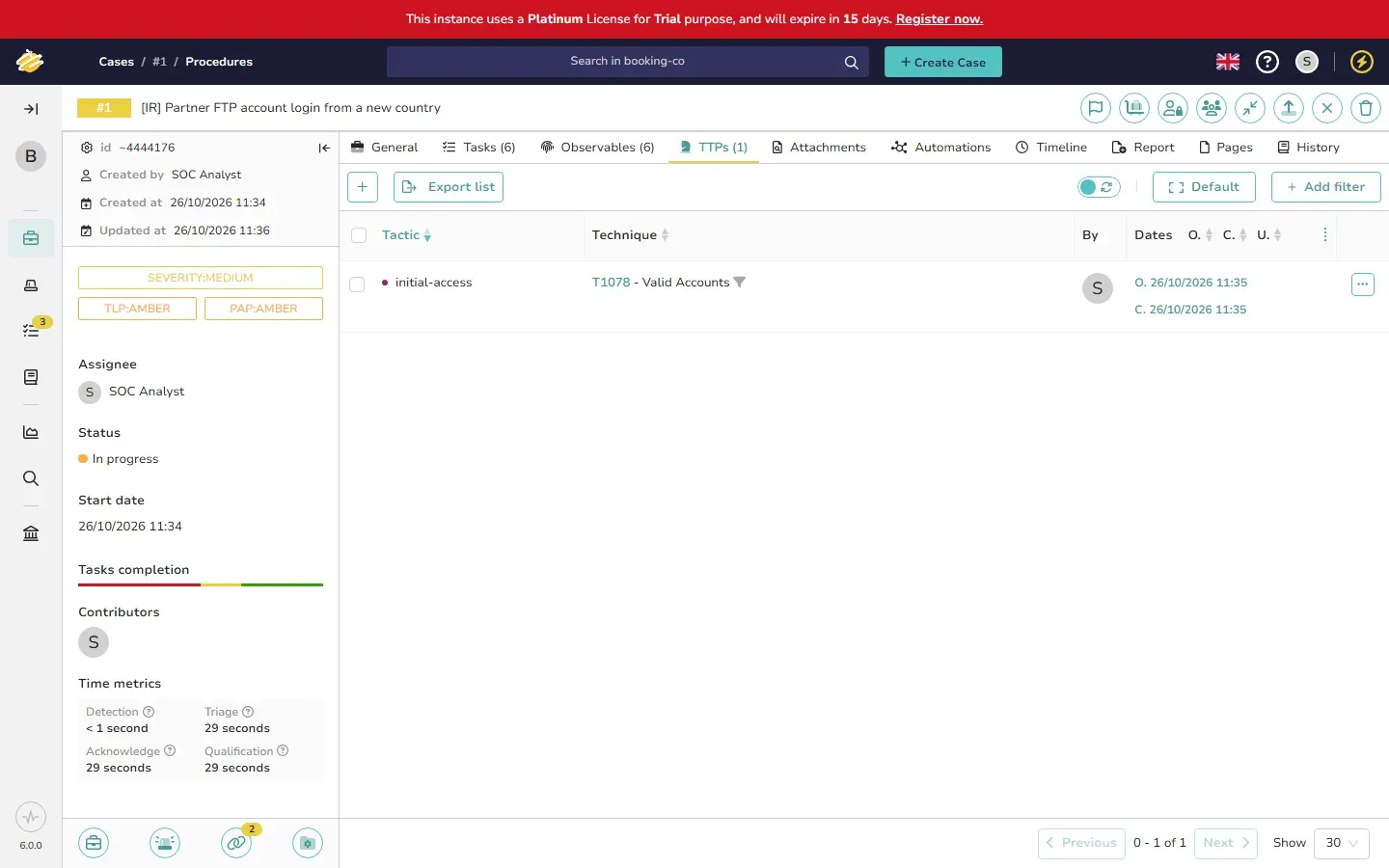
Task: Click the flag case icon
Action: [x=1096, y=108]
